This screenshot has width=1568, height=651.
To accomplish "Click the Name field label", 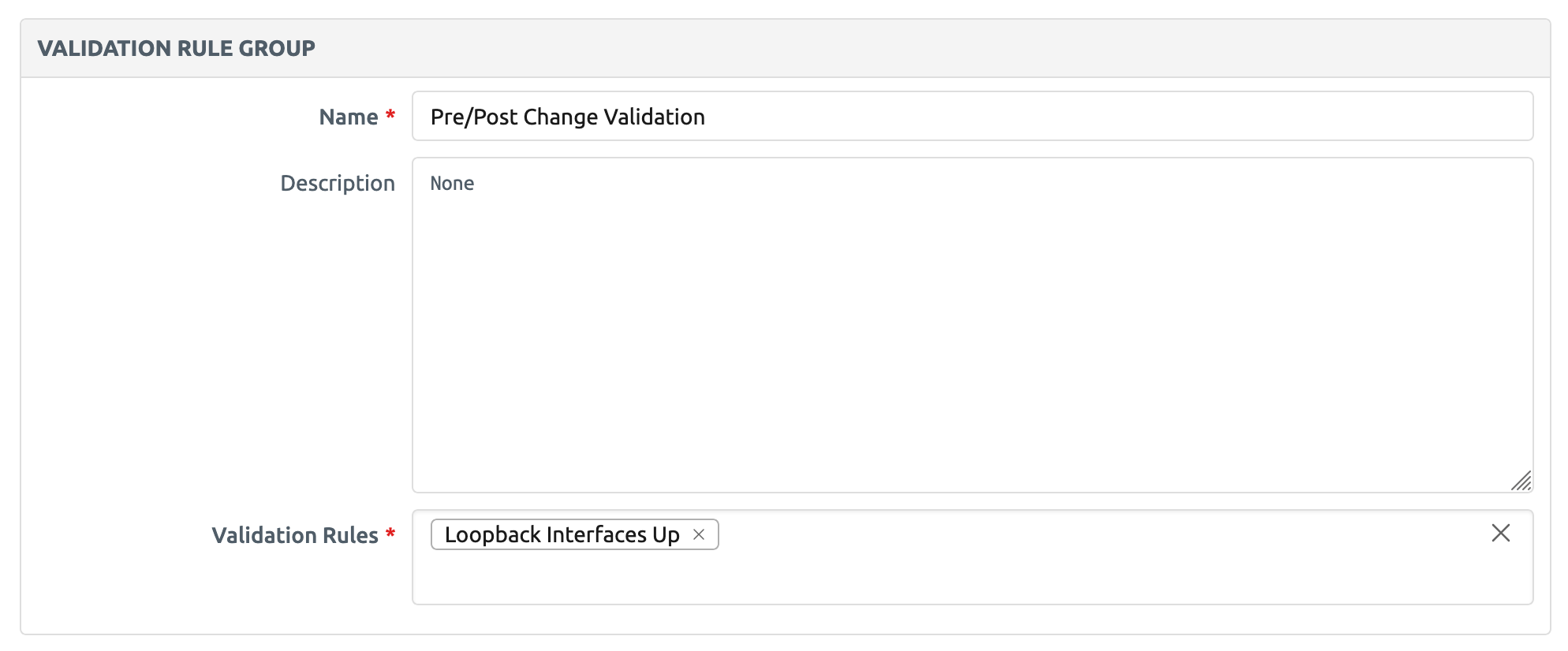I will [x=348, y=117].
